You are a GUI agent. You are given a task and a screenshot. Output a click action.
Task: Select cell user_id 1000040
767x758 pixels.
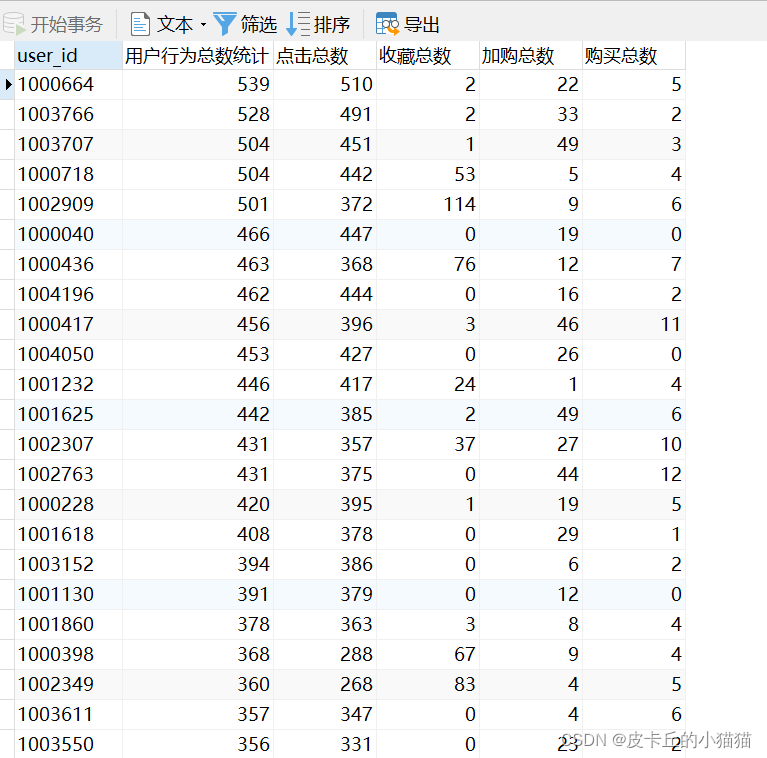coord(68,234)
